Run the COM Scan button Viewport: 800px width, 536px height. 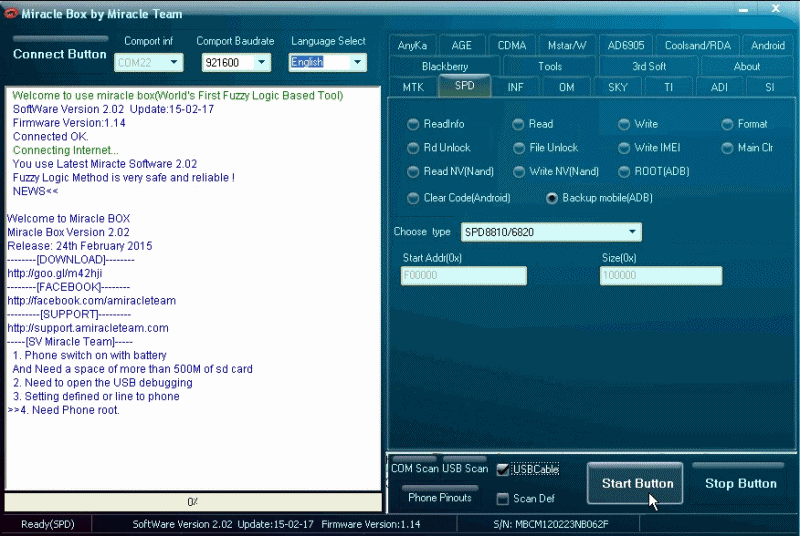point(414,468)
